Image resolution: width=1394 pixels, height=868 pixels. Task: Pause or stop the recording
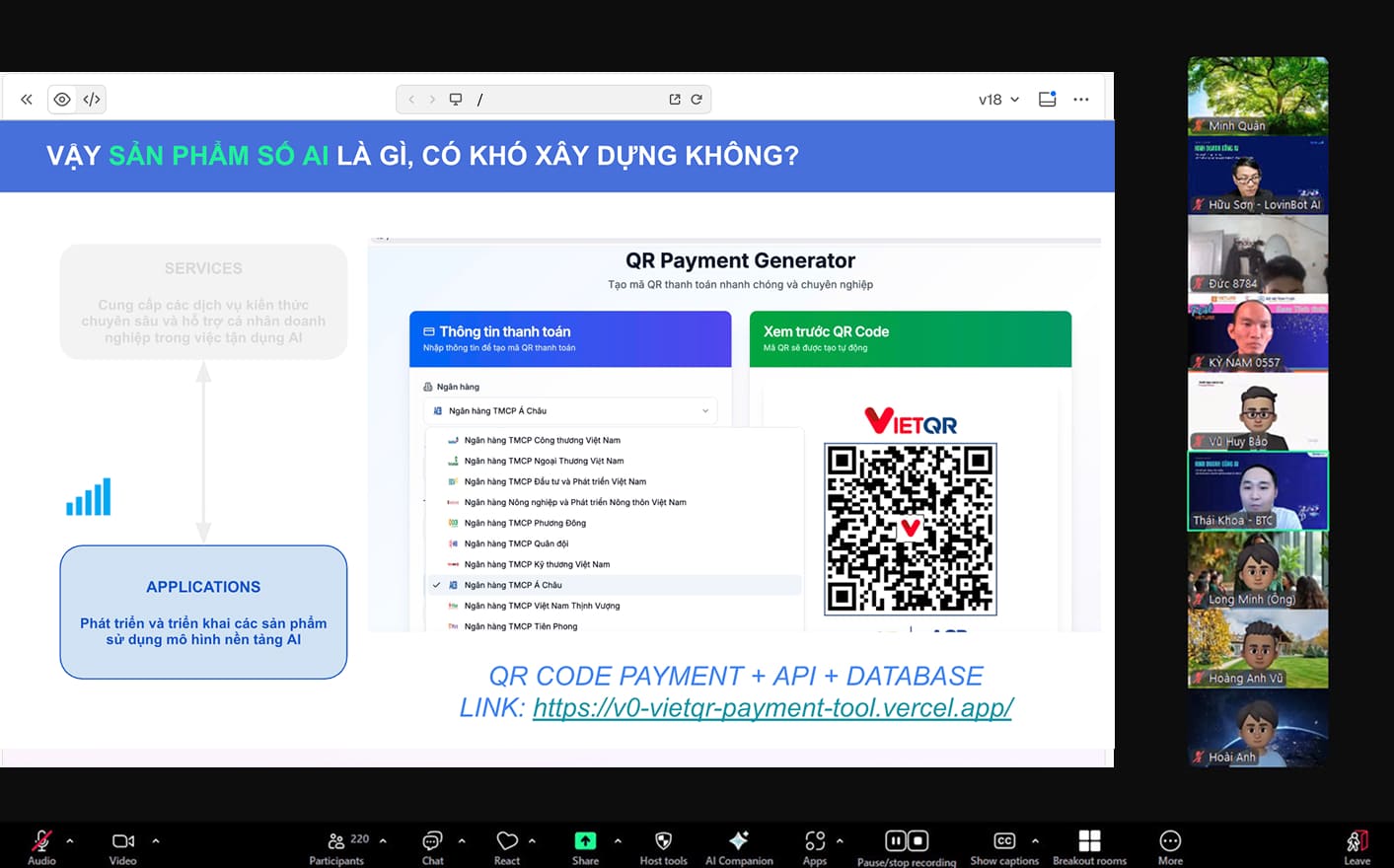906,841
